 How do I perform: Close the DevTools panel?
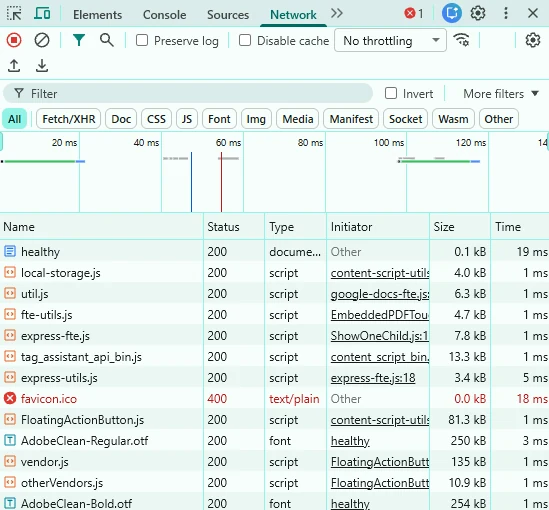click(x=533, y=14)
